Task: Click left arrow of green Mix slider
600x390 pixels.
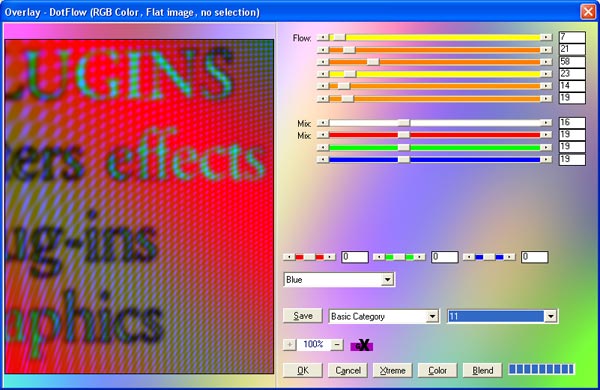Action: tap(323, 147)
